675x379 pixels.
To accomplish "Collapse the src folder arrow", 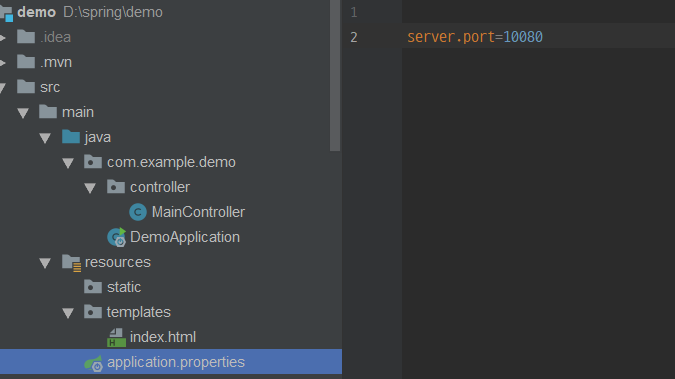I will pyautogui.click(x=3, y=88).
